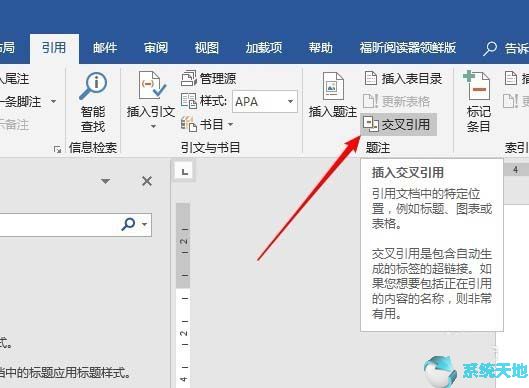
Task: Click the 样式 icon
Action: pos(189,101)
